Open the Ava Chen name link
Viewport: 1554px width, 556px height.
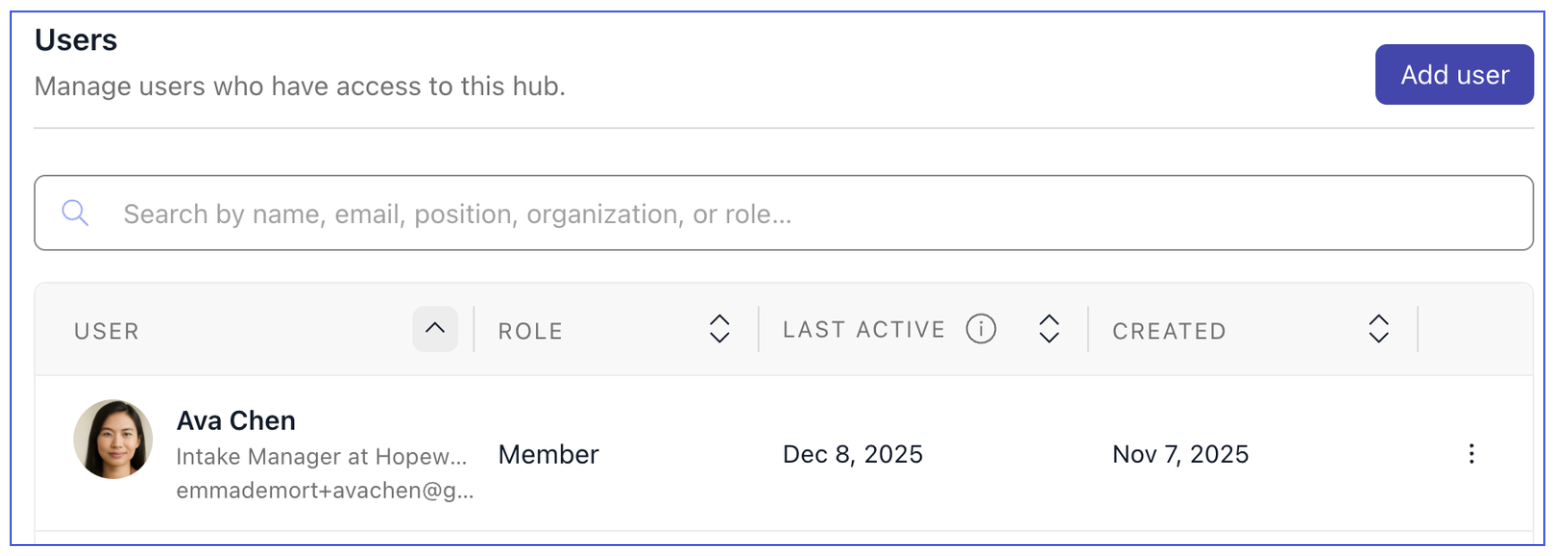click(236, 420)
